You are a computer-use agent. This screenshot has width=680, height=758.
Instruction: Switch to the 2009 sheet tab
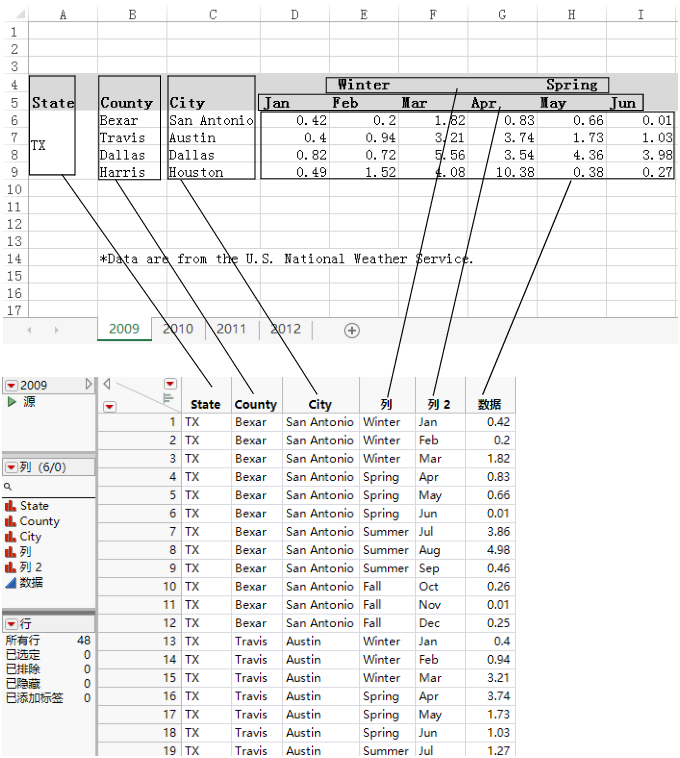pyautogui.click(x=124, y=329)
